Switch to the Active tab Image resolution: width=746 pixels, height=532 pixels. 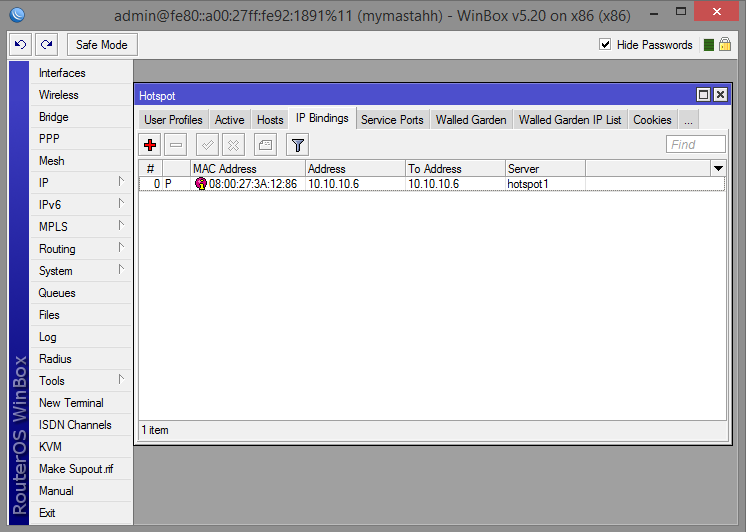[x=229, y=120]
